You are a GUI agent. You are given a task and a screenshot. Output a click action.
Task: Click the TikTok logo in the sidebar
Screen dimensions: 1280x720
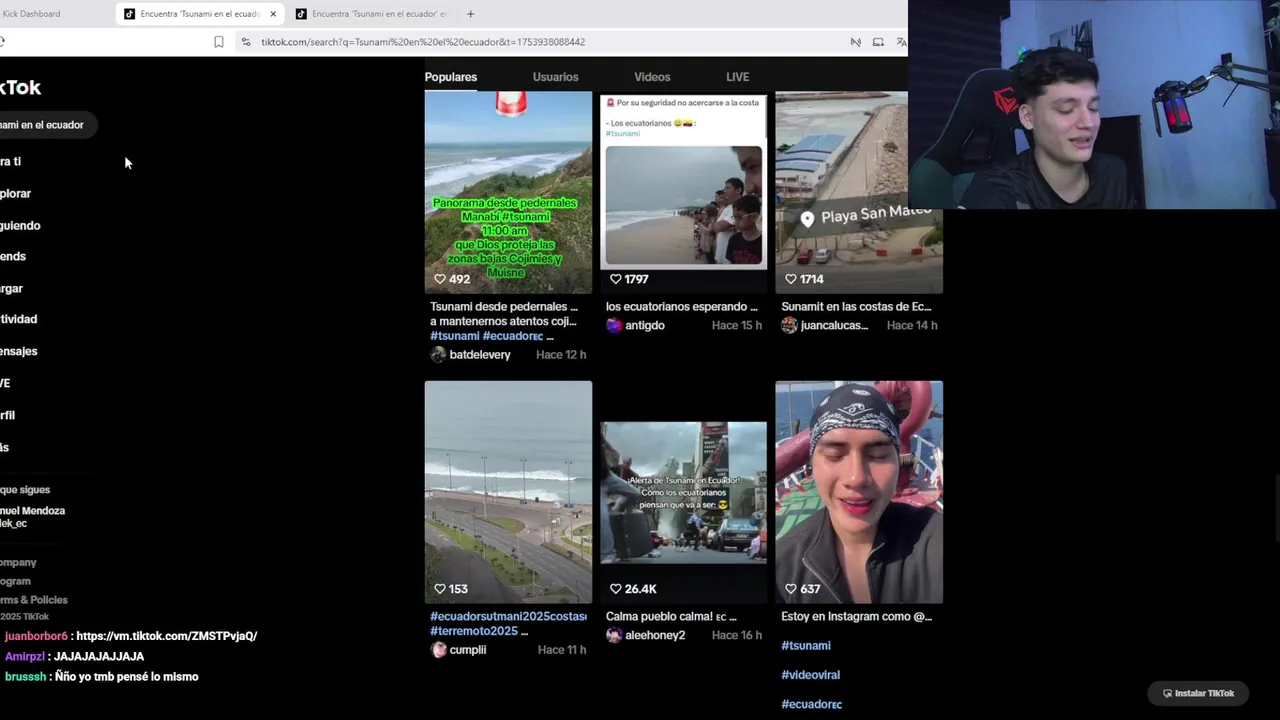[x=20, y=87]
